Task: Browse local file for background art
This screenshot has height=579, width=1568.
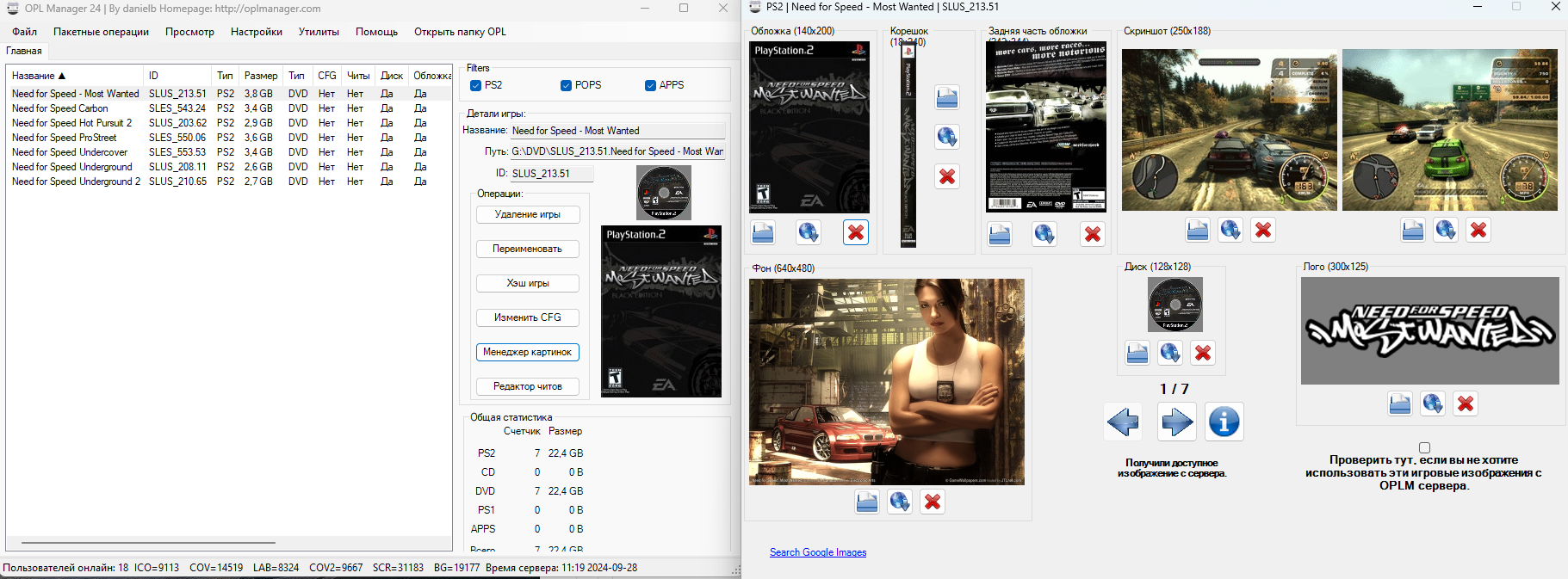Action: click(867, 502)
